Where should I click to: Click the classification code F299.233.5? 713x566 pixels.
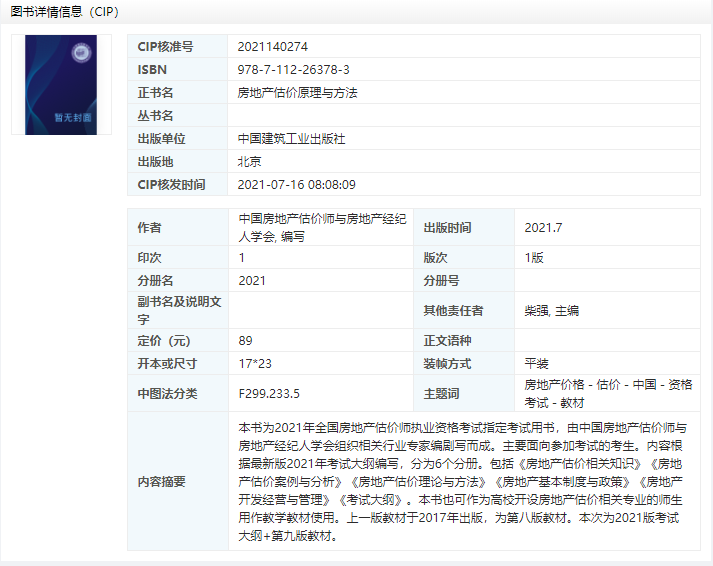(269, 393)
